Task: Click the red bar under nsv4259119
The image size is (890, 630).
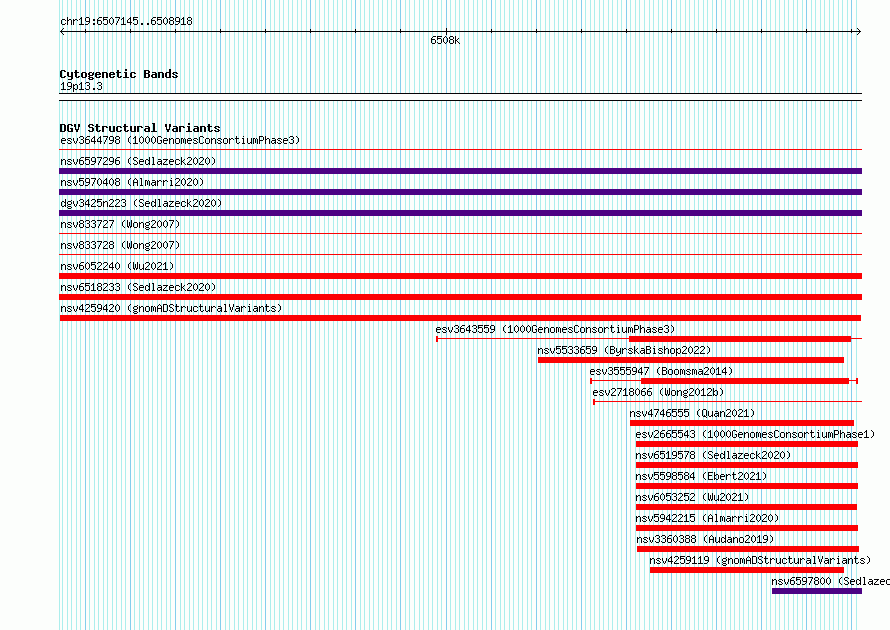Action: [x=747, y=570]
